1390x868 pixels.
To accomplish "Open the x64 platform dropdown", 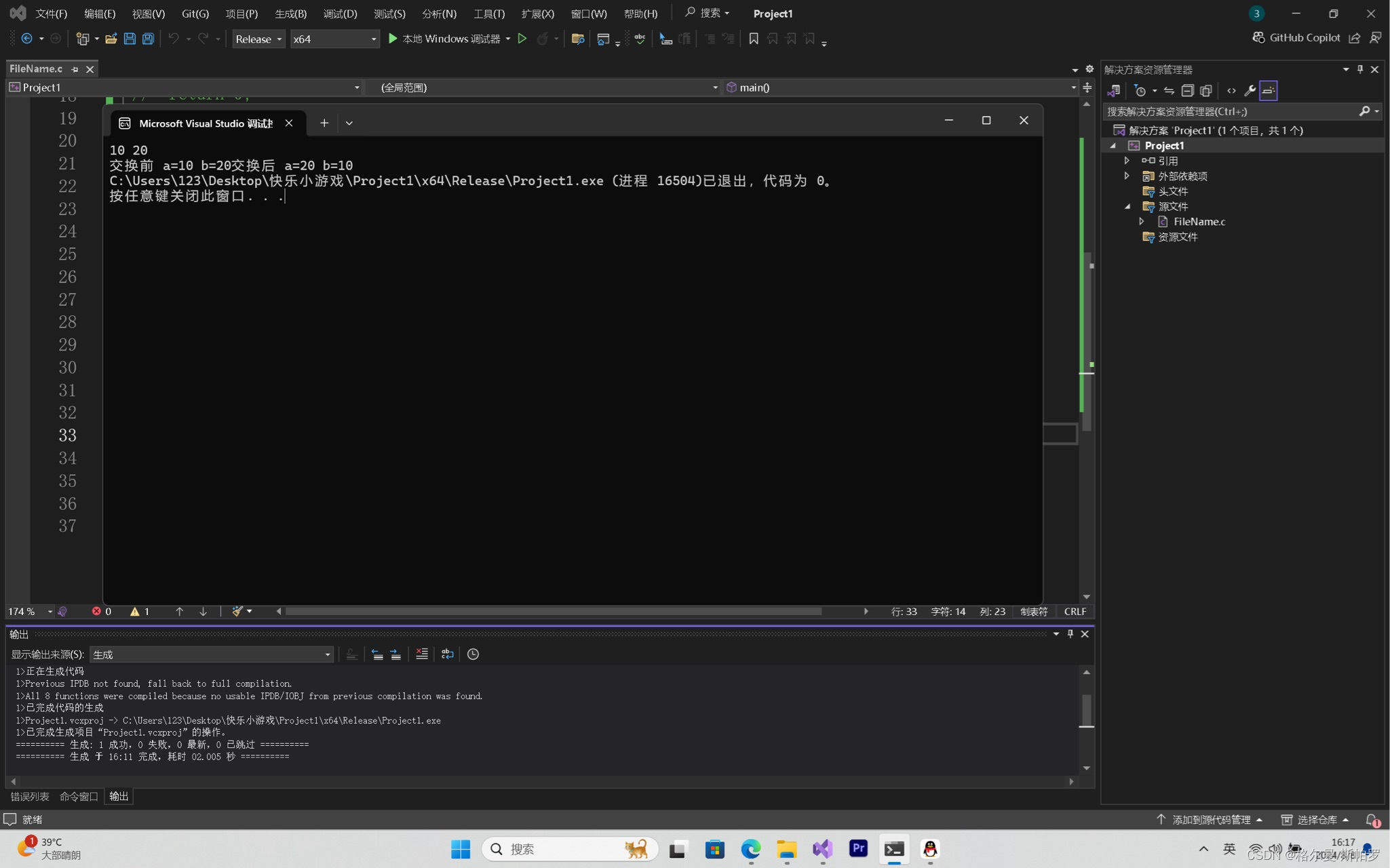I will [334, 39].
